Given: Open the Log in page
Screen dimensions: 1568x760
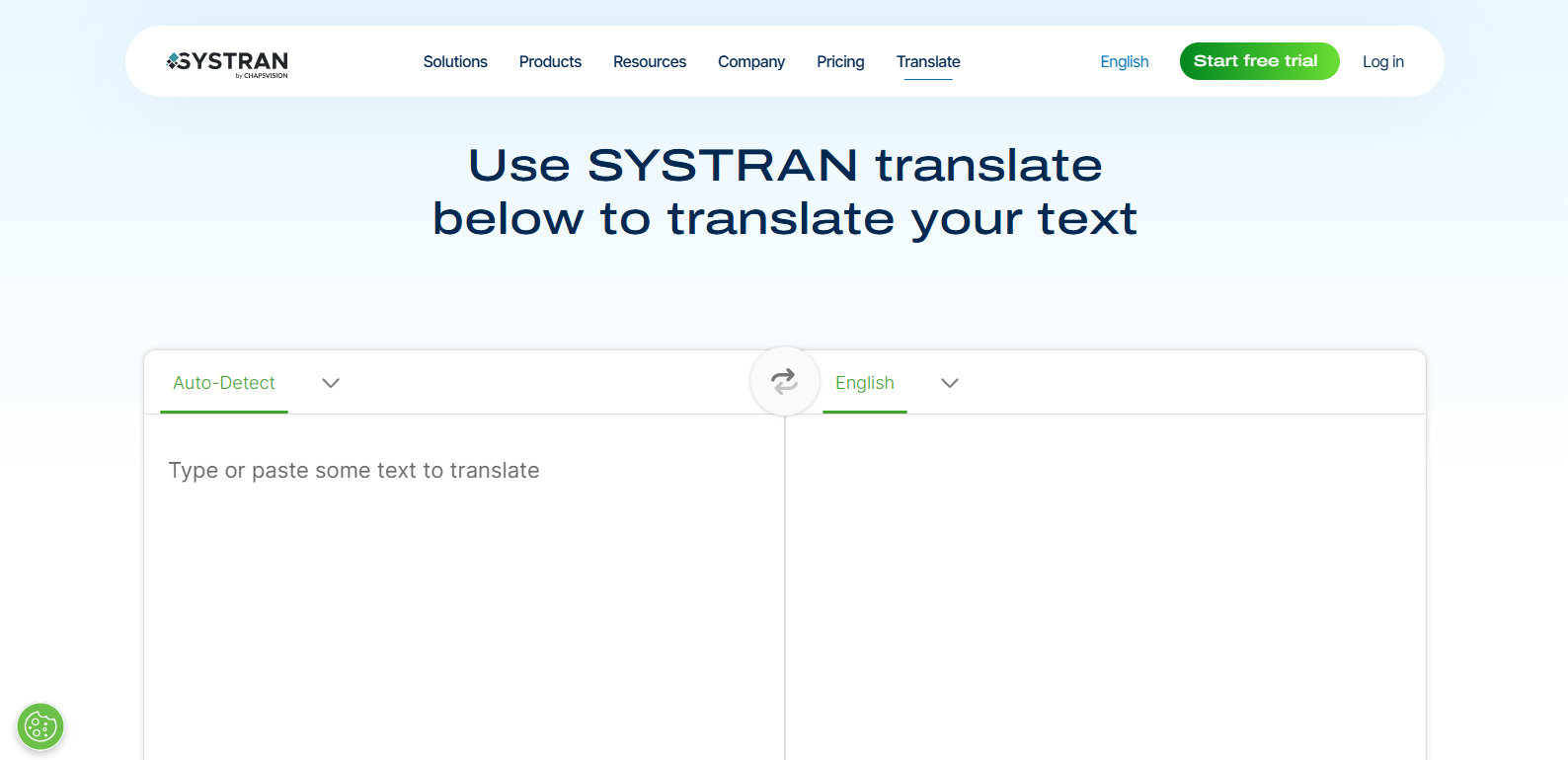Looking at the screenshot, I should (1383, 61).
